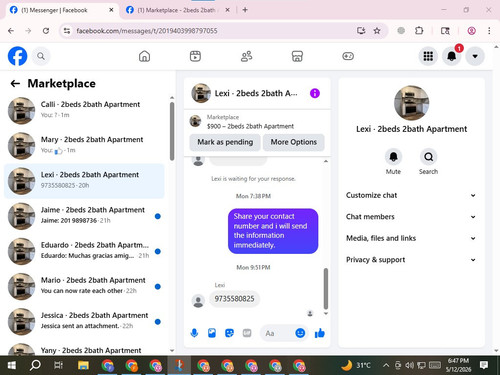This screenshot has width=500, height=375.
Task: Attach a photo with the image icon
Action: click(212, 333)
